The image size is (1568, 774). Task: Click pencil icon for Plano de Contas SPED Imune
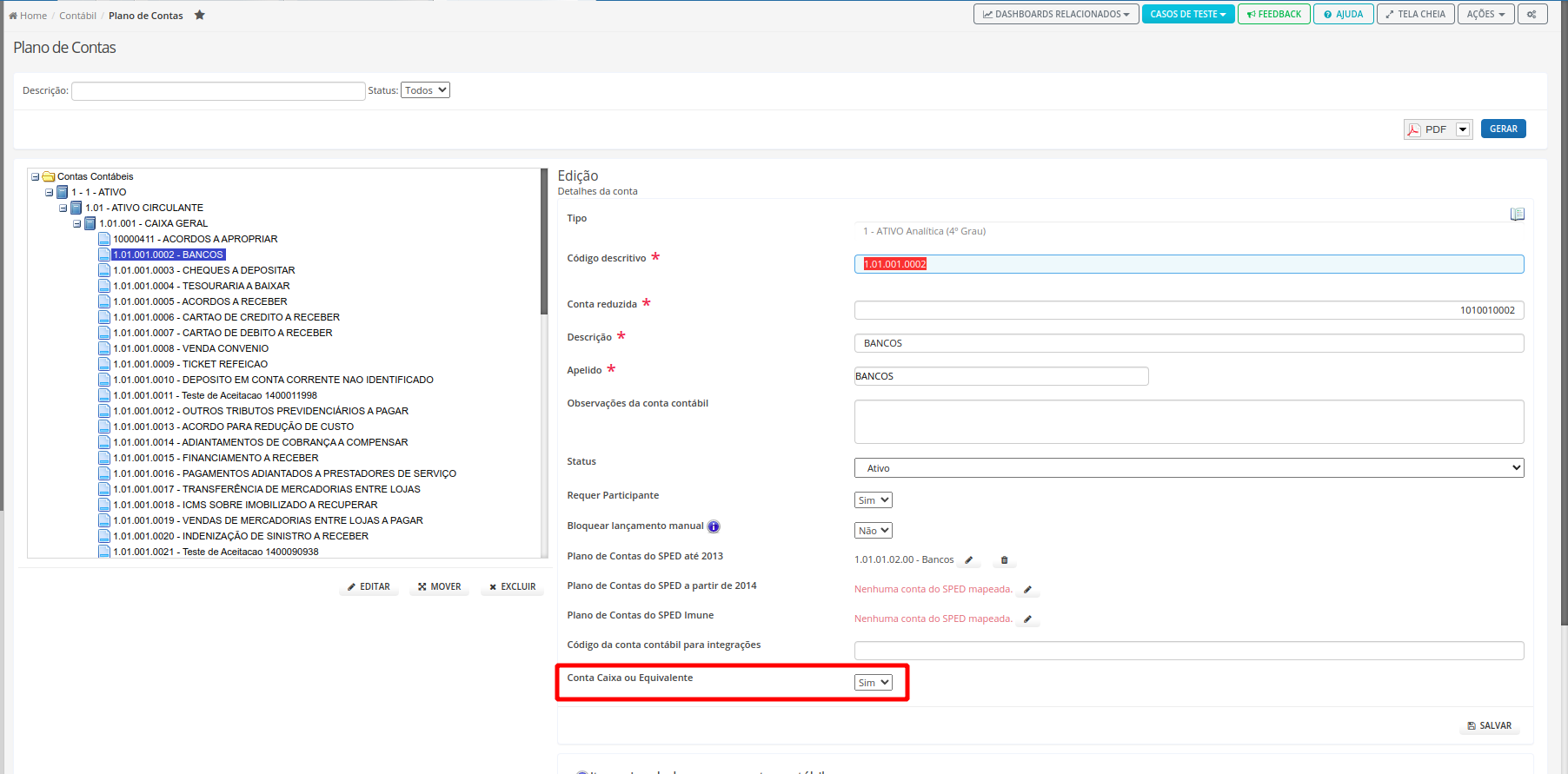point(1027,619)
